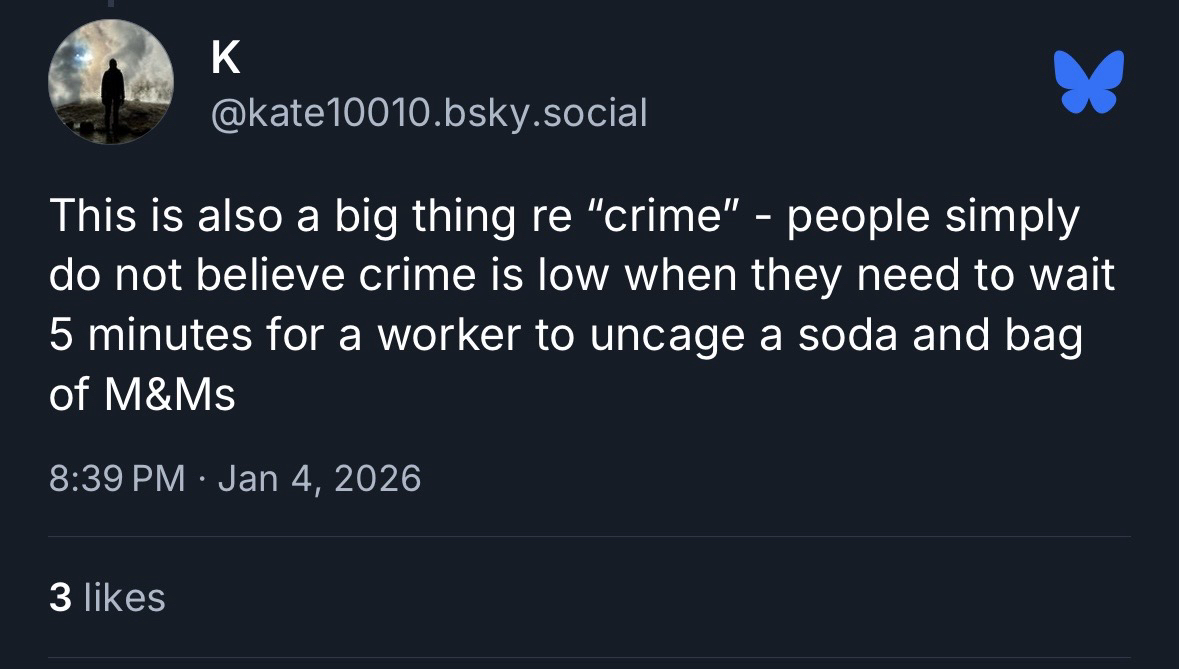Click the 8:39 PM timestamp

pos(117,478)
